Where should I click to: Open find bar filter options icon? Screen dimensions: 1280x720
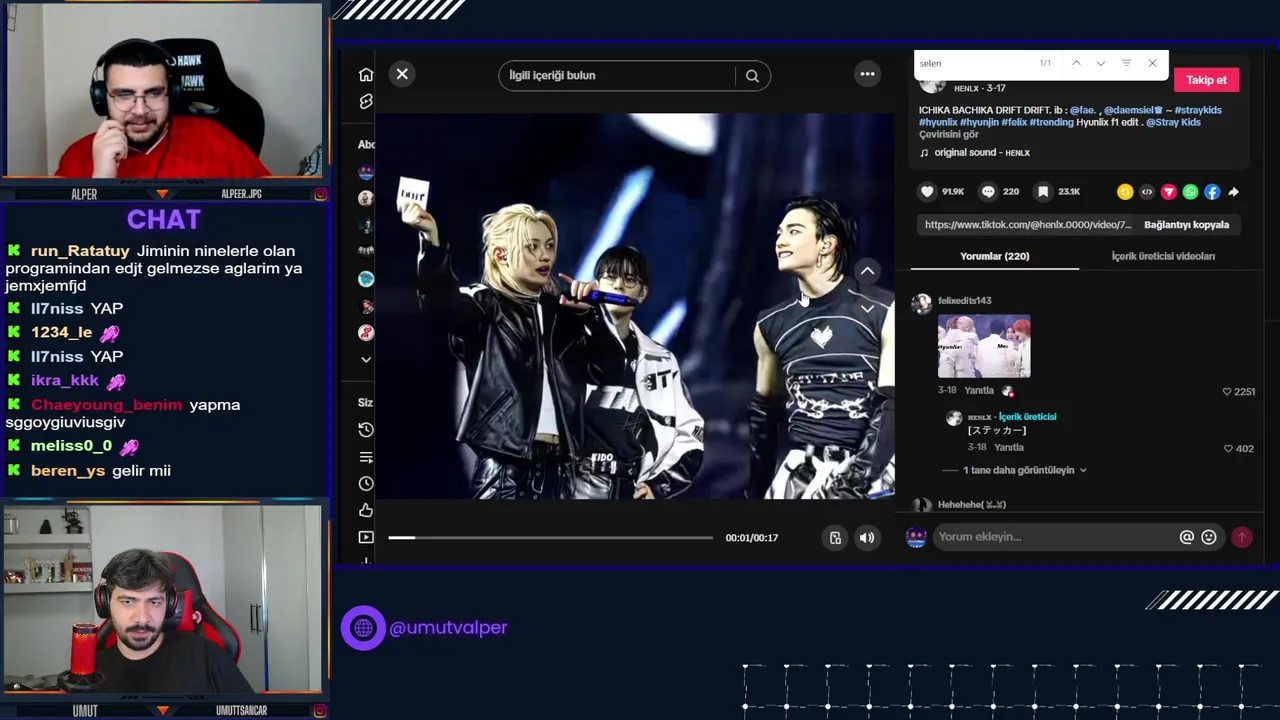[1126, 63]
